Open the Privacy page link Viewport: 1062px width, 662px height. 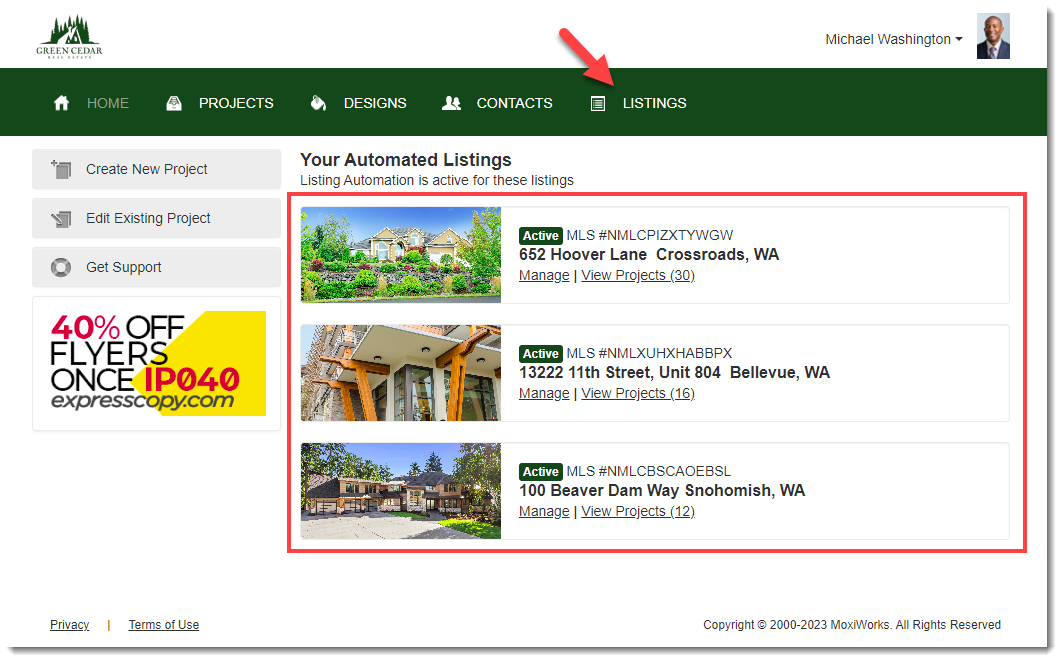(x=69, y=624)
